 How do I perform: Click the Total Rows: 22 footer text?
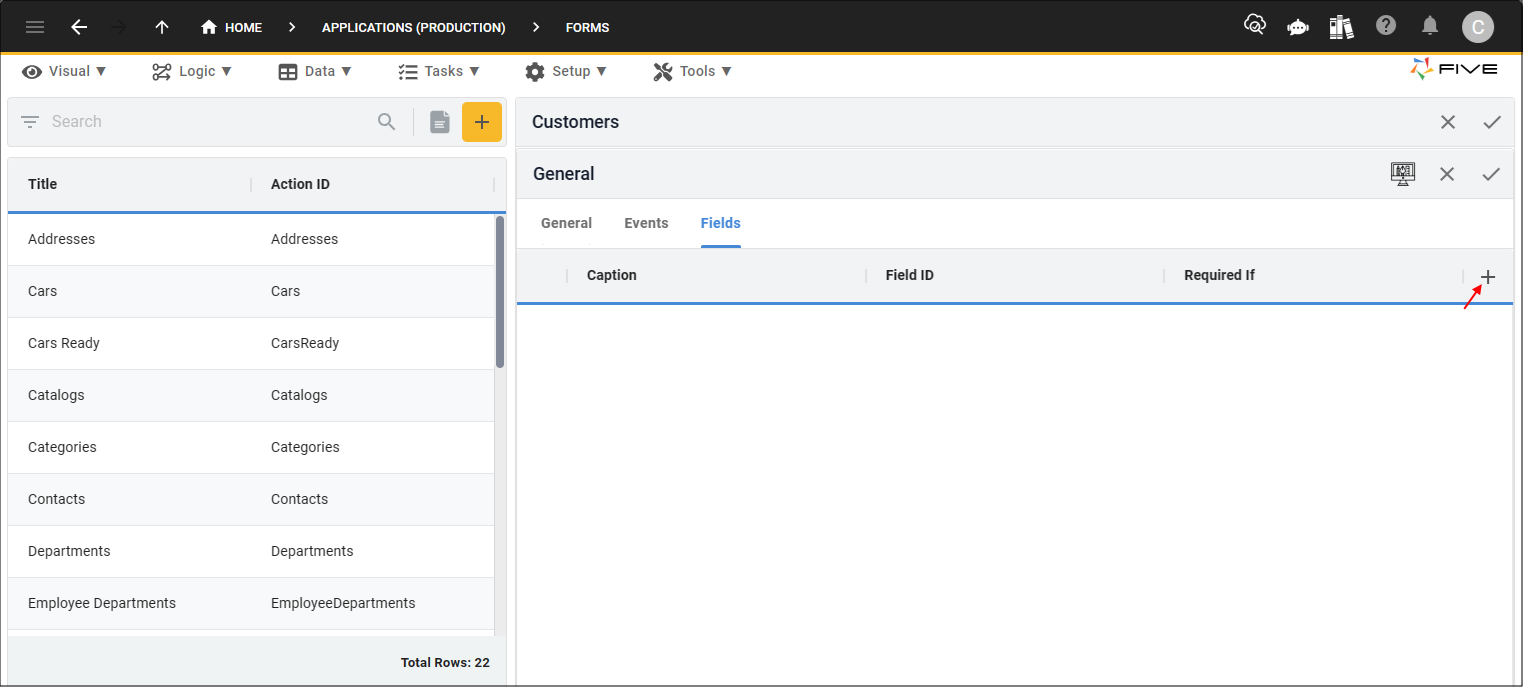[445, 662]
